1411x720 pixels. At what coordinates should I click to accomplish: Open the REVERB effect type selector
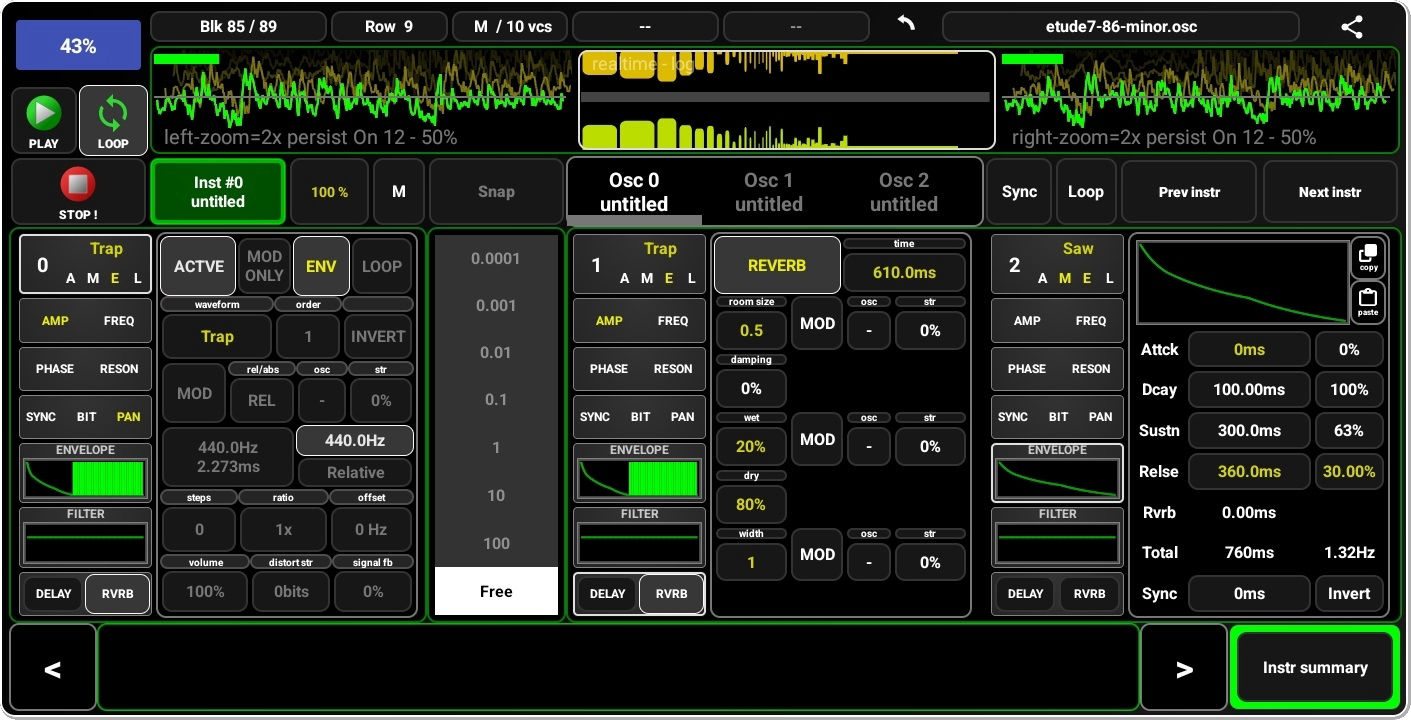[776, 266]
